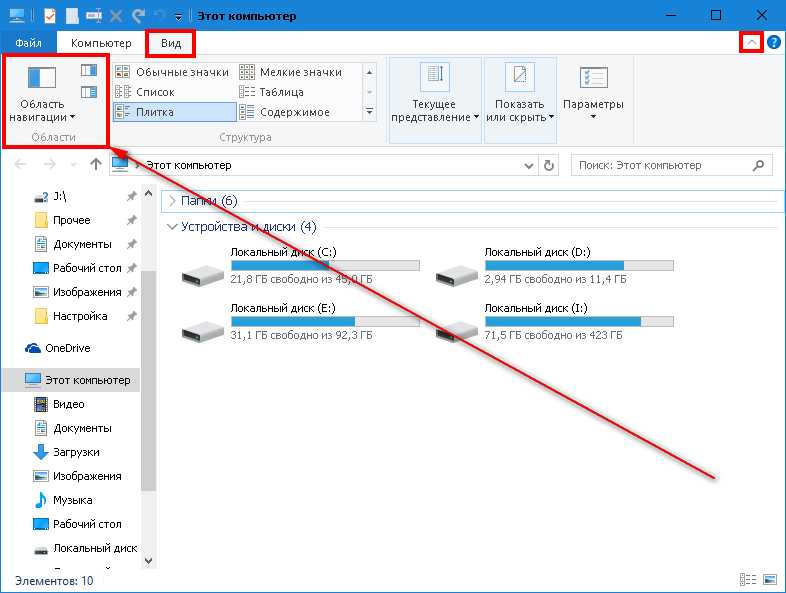The width and height of the screenshot is (786, 593).
Task: Open Настройка folder in sidebar
Action: pos(80,317)
